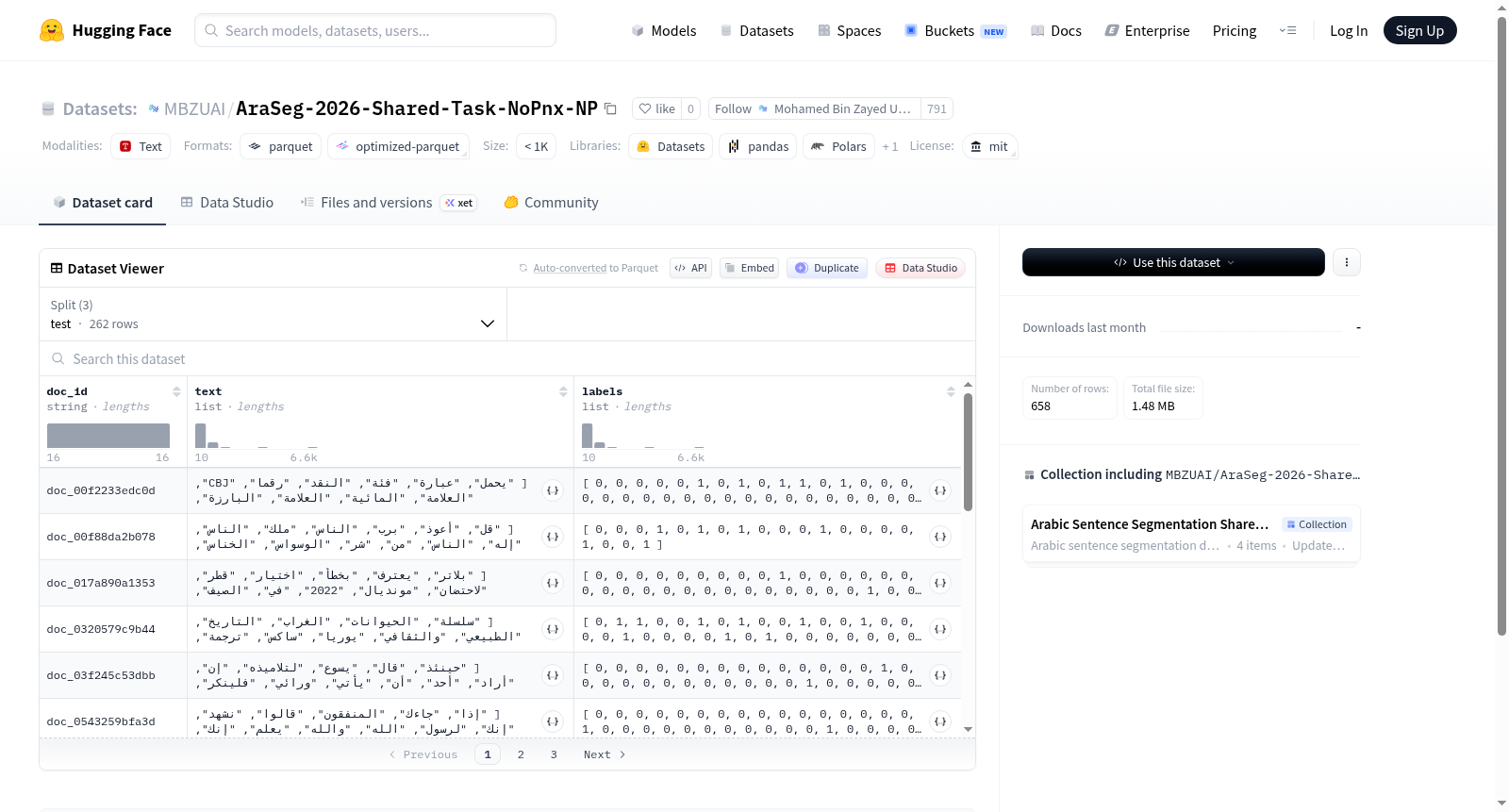1509x812 pixels.
Task: Open Enterprise in the top navigation
Action: pos(1148,30)
